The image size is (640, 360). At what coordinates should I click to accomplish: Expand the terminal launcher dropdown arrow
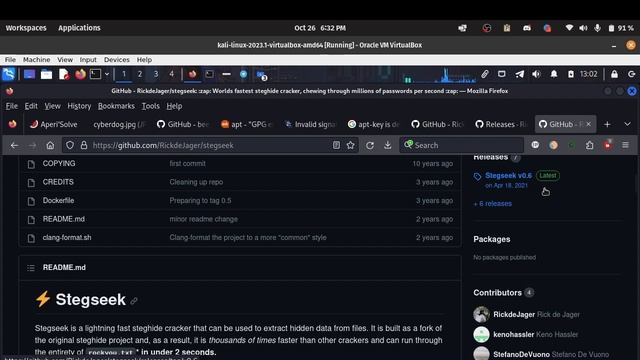coord(107,74)
